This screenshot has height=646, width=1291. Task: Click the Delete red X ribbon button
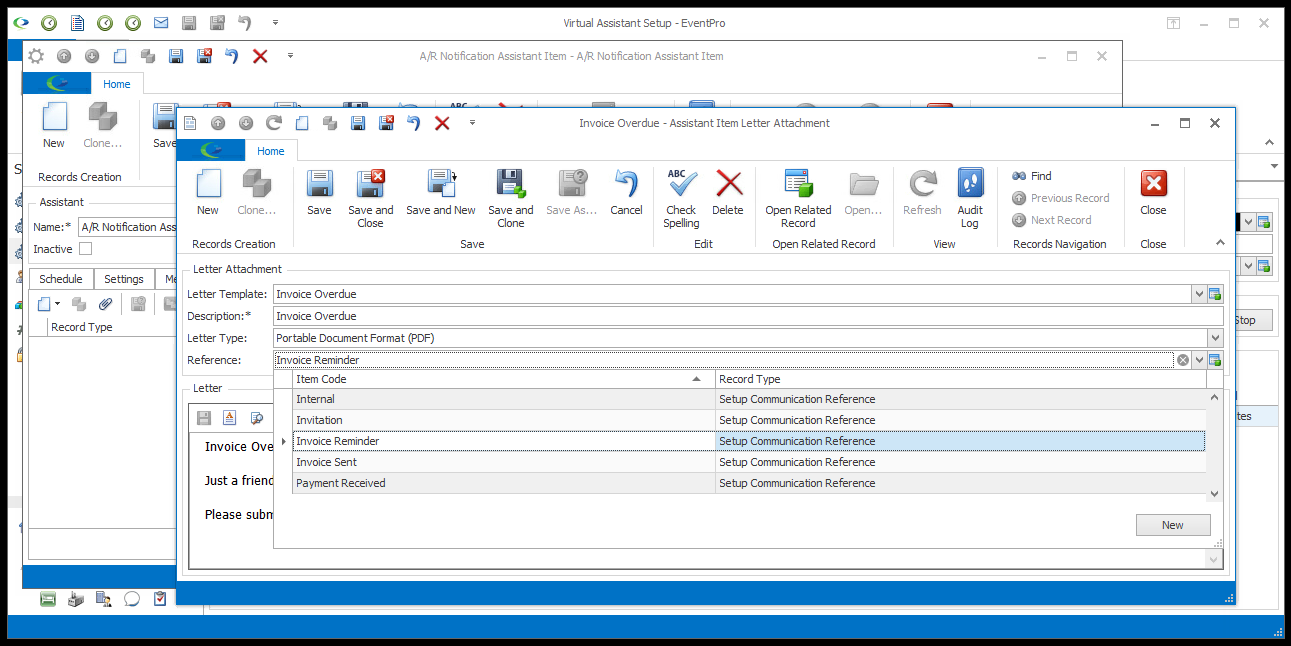(x=728, y=192)
